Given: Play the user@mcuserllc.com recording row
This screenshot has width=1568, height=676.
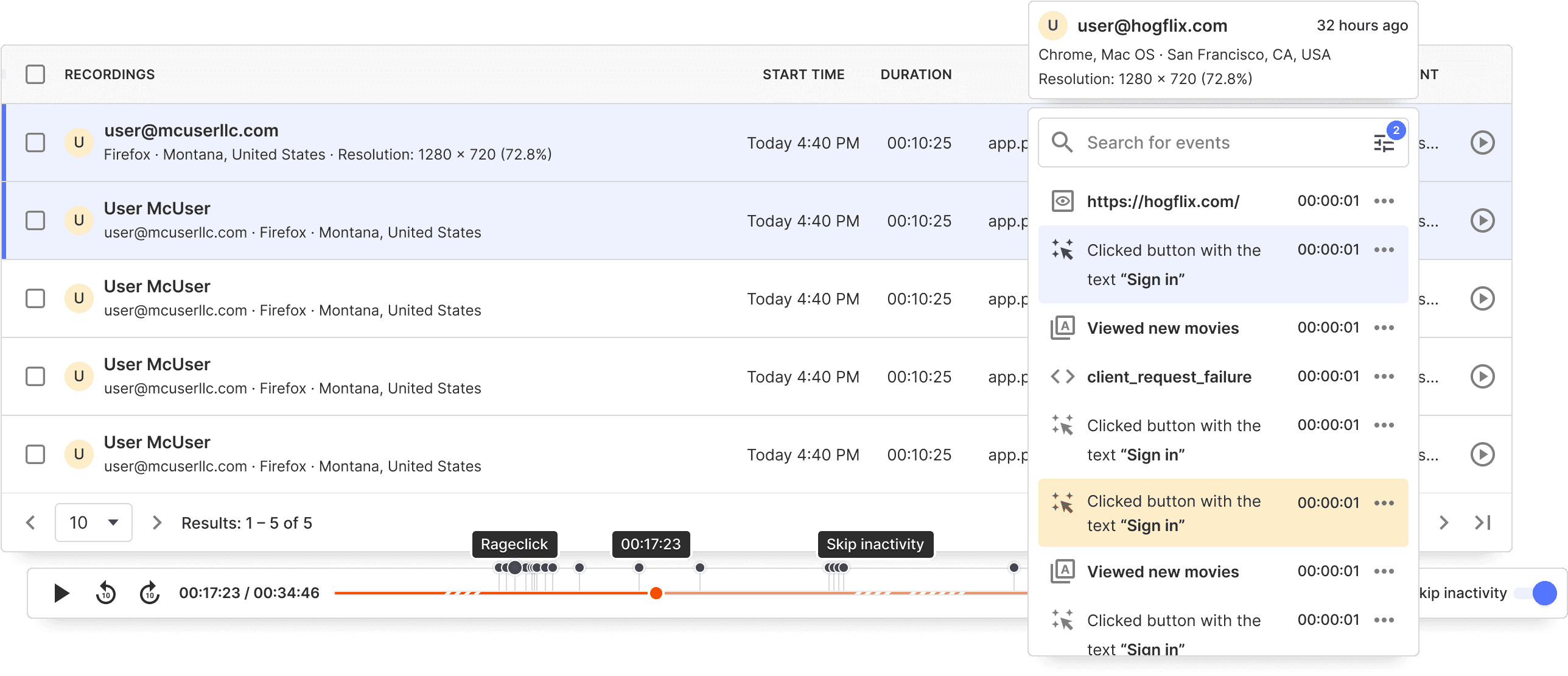Looking at the screenshot, I should click(1482, 143).
